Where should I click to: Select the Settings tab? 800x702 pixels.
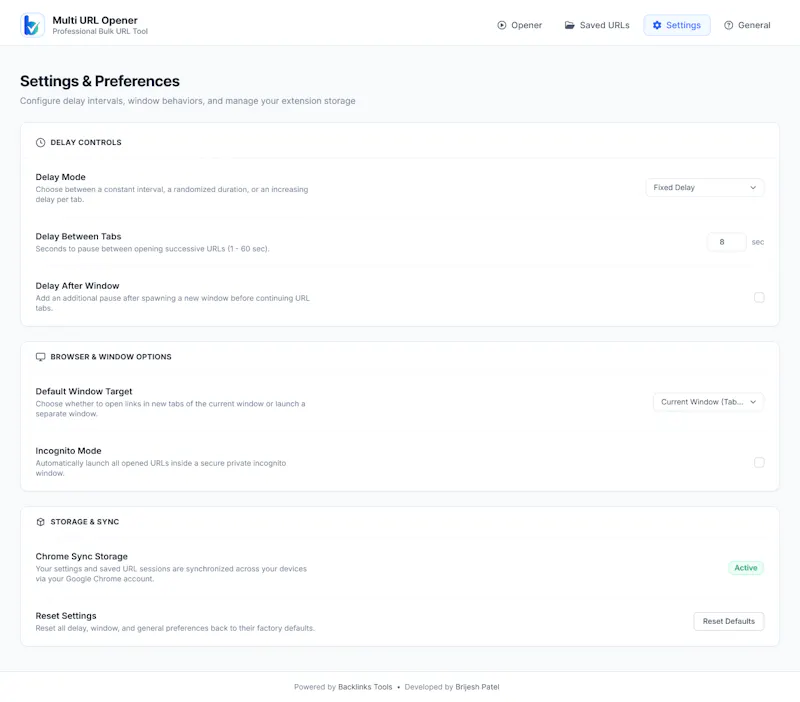pos(677,25)
